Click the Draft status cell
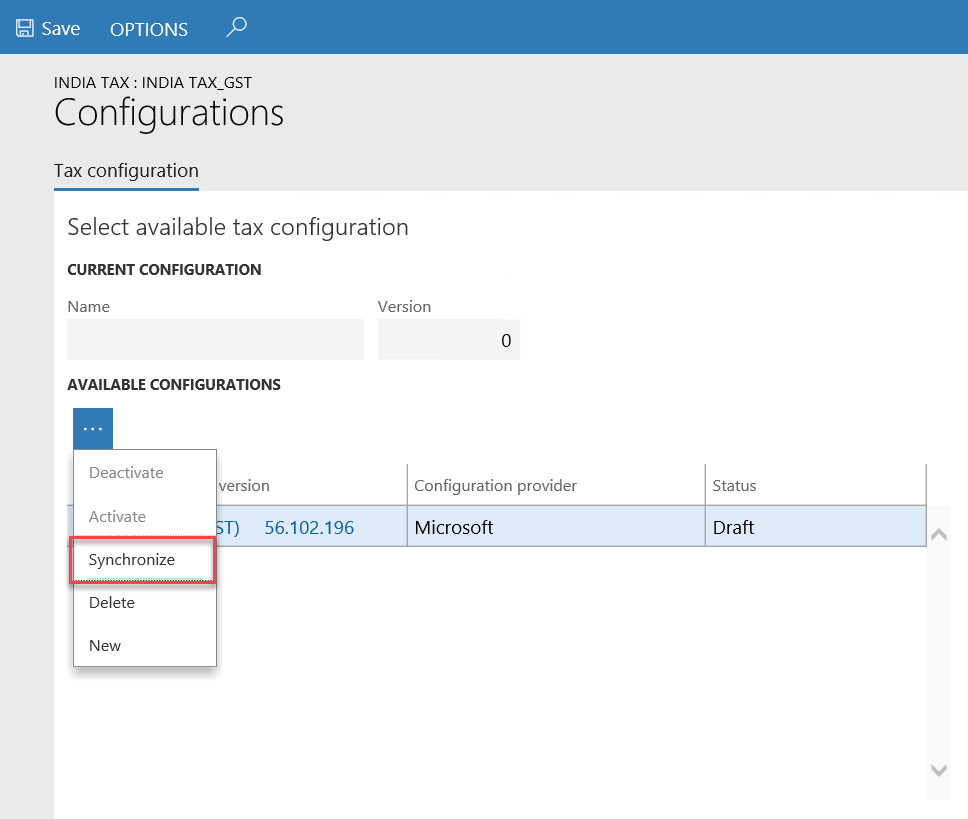968x819 pixels. [816, 526]
